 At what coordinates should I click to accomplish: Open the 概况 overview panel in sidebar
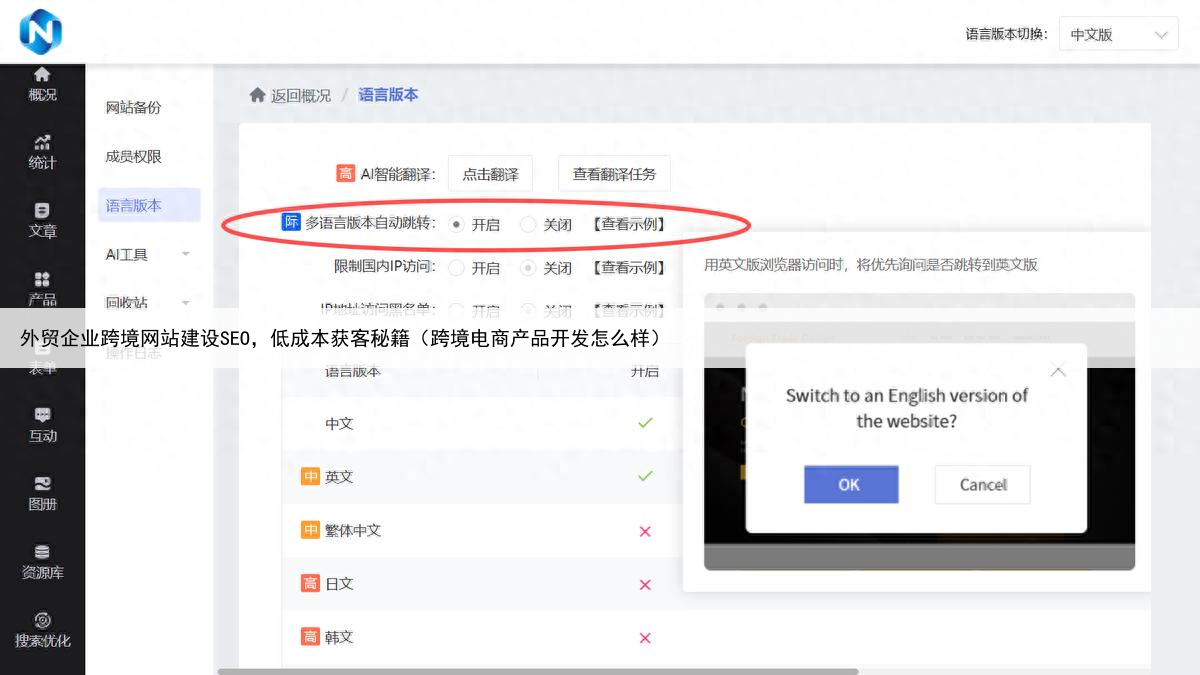(42, 85)
